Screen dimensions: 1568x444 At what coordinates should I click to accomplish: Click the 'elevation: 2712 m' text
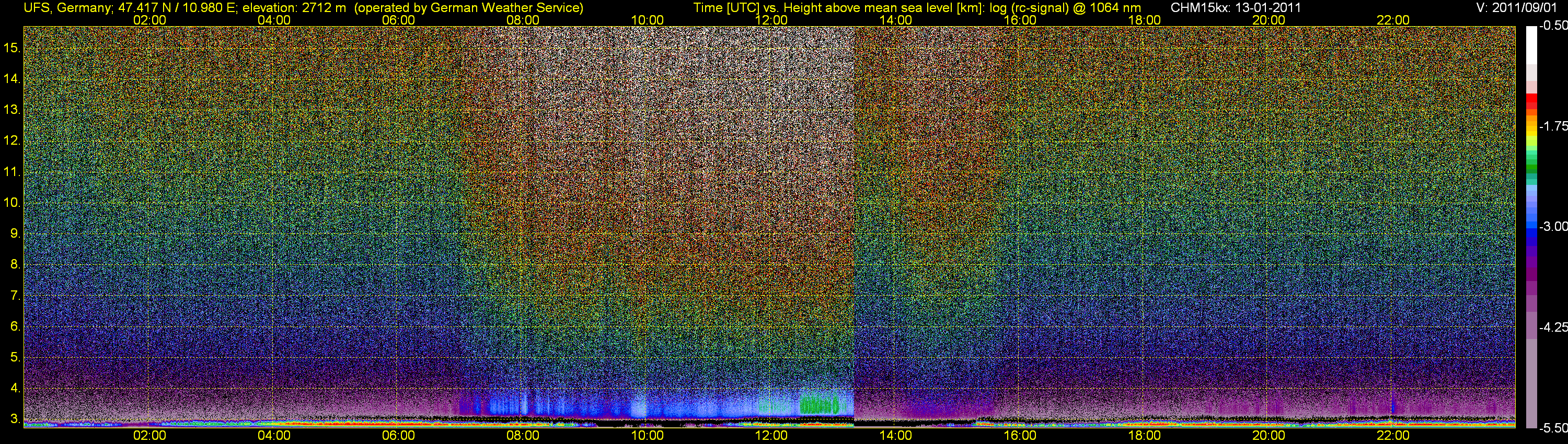coord(294,8)
